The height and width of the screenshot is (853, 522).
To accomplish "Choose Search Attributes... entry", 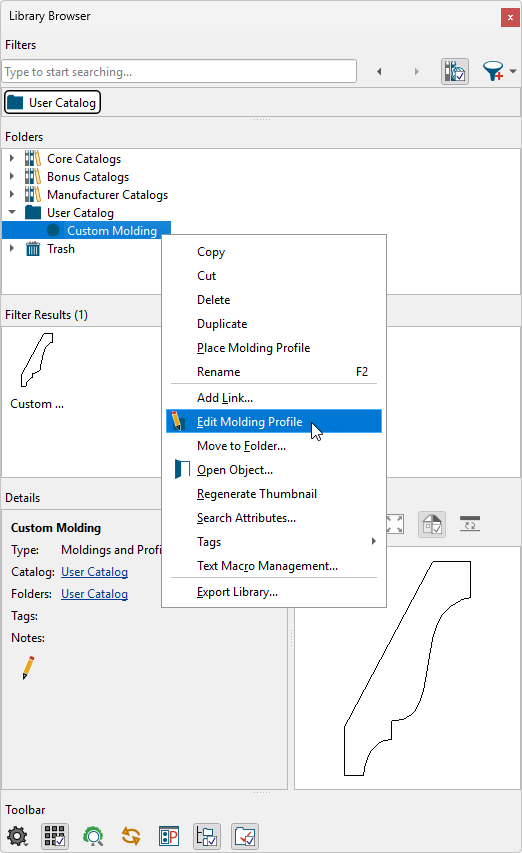I will [x=274, y=517].
